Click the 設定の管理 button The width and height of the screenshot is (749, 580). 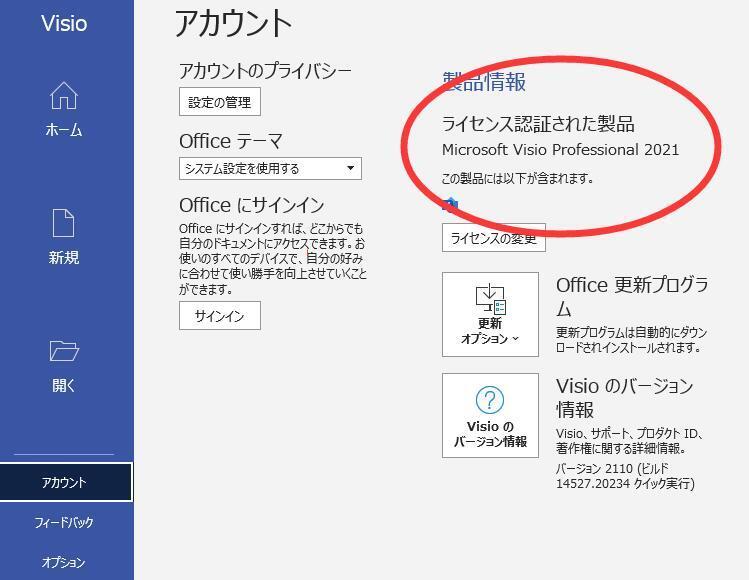click(220, 102)
